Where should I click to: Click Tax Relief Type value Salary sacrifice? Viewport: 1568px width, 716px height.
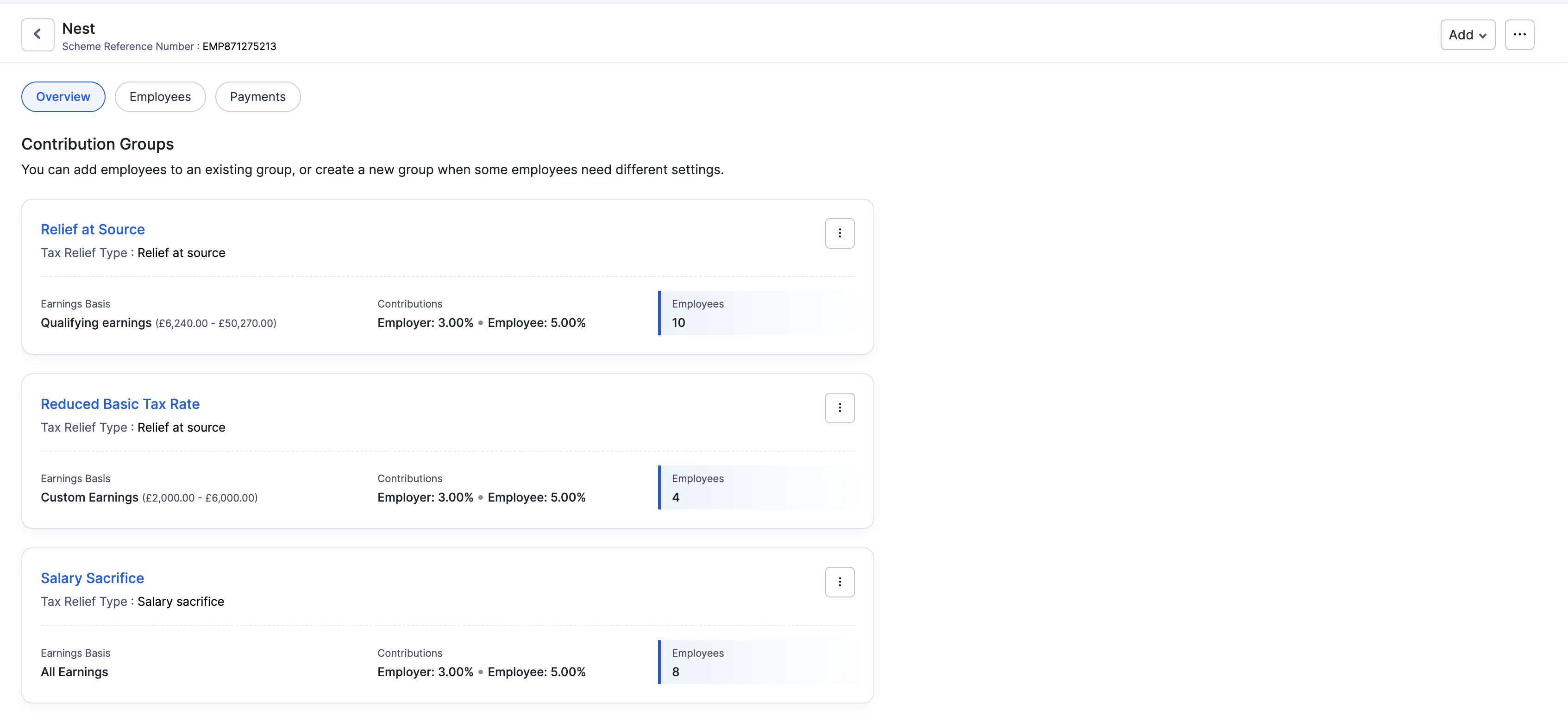(181, 602)
